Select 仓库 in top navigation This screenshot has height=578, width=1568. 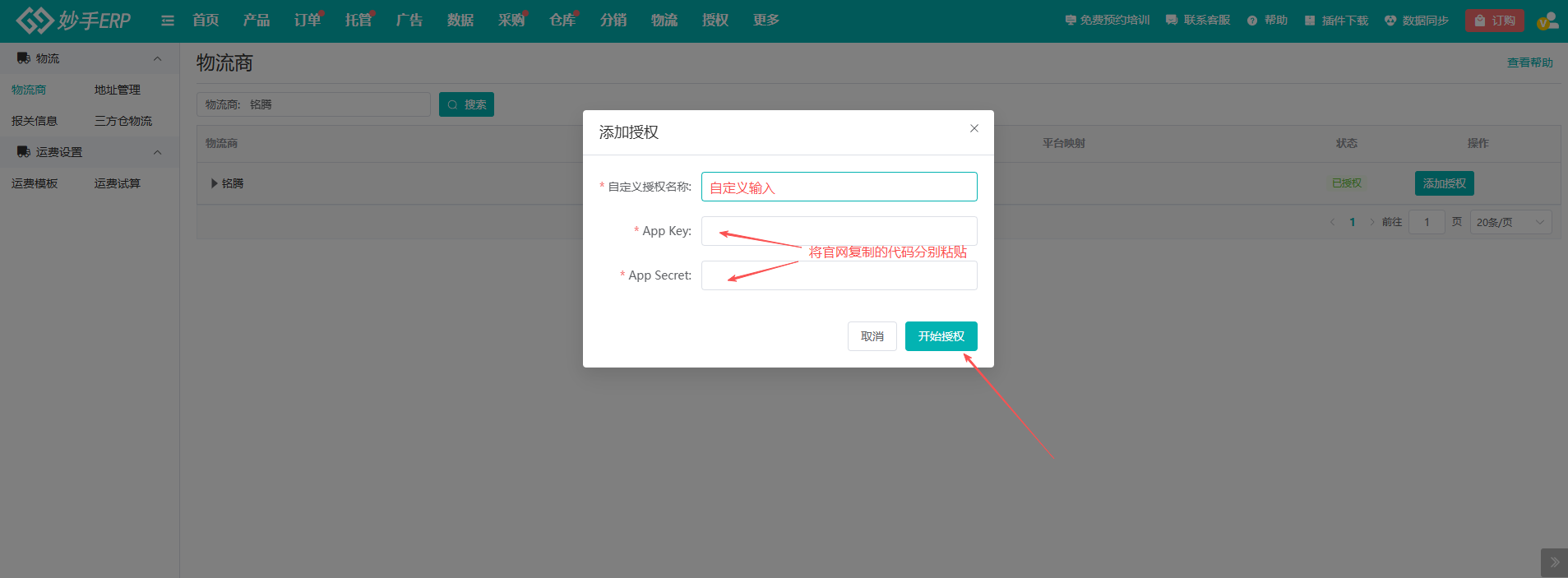pyautogui.click(x=562, y=21)
